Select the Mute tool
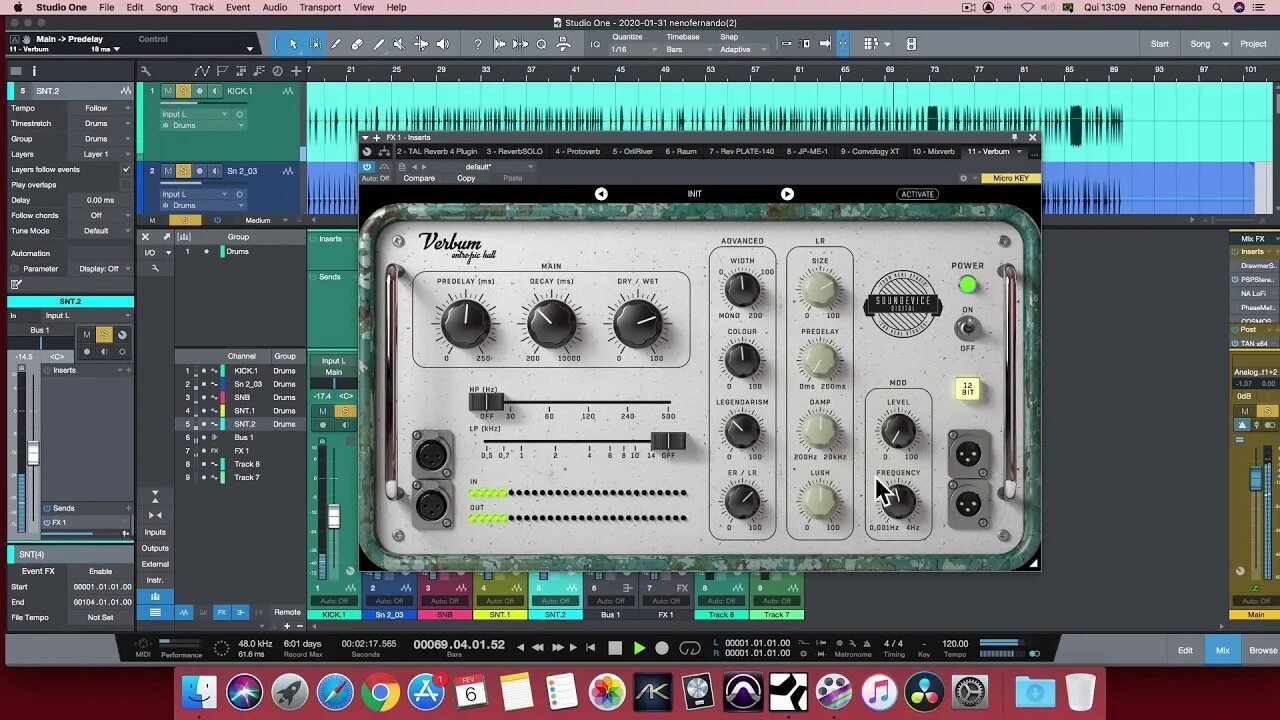The width and height of the screenshot is (1280, 720). coord(399,44)
